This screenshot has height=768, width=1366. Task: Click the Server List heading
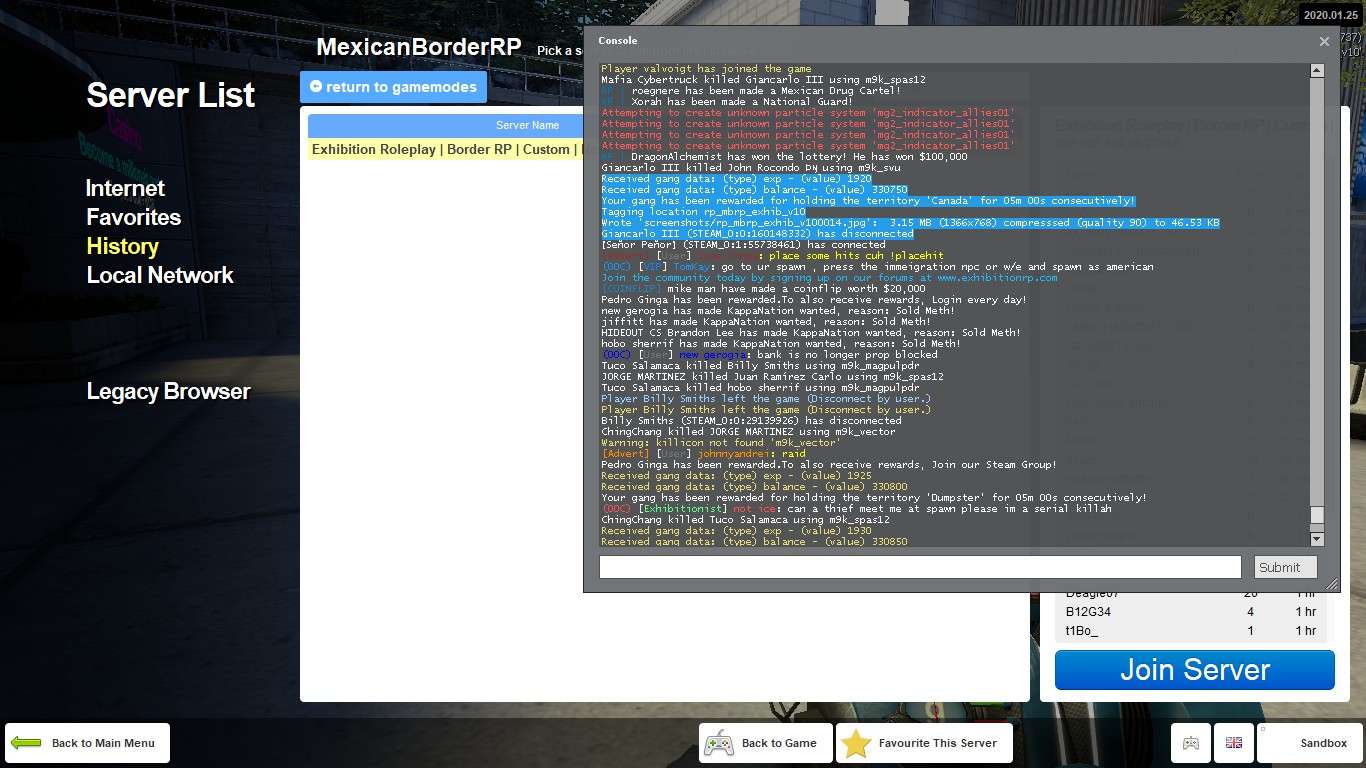[x=171, y=95]
